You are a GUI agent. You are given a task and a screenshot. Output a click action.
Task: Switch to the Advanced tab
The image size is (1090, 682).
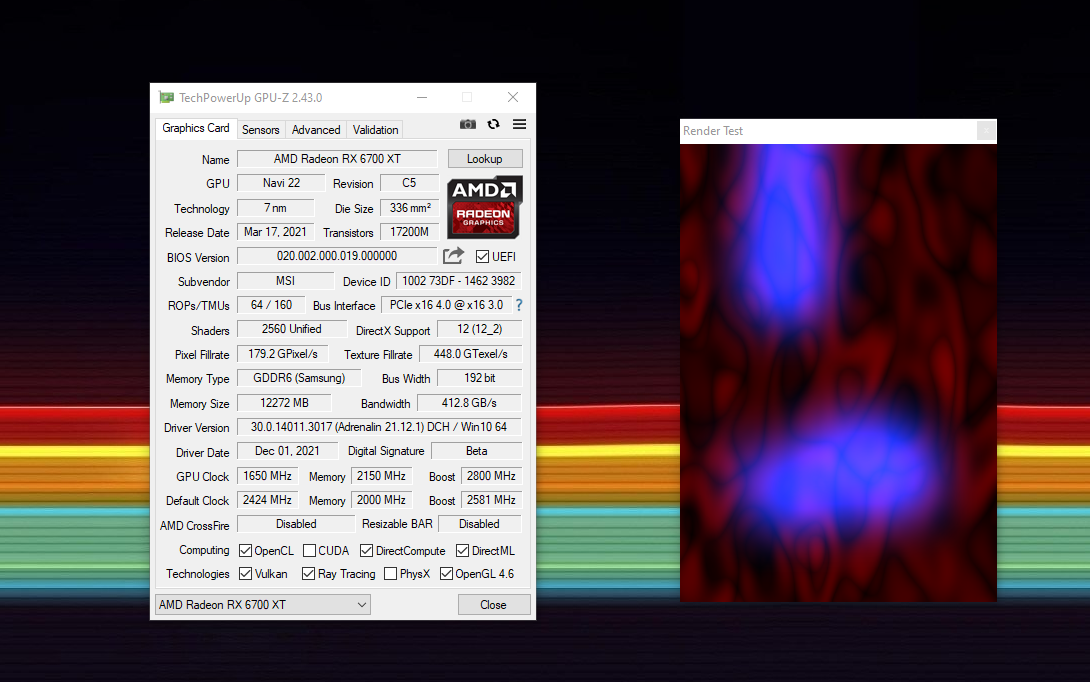(316, 130)
